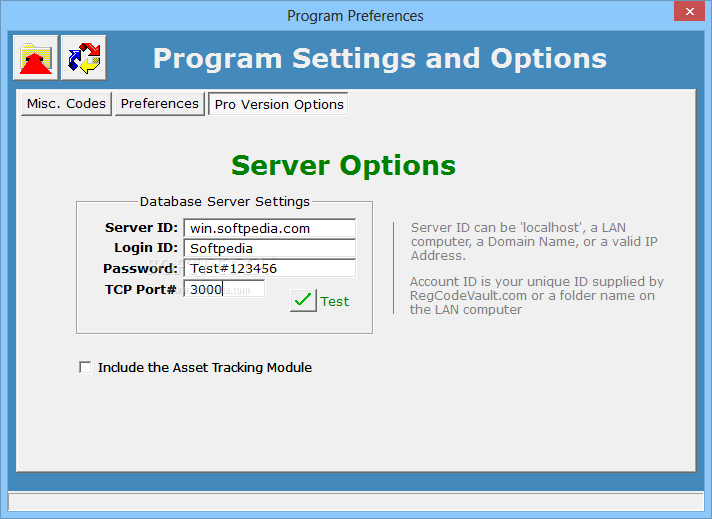712x519 pixels.
Task: Click the Server ID input field
Action: tap(270, 228)
